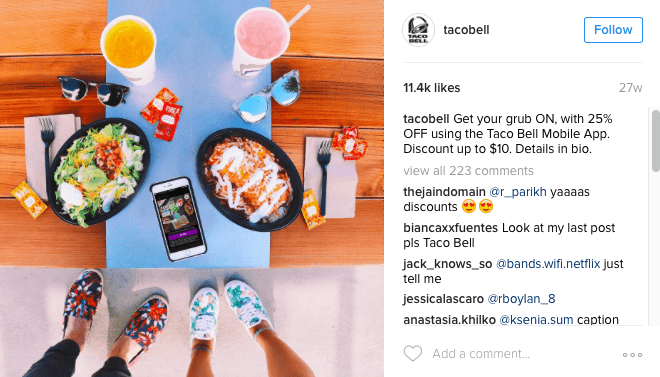
Task: View all 223 comments
Action: pyautogui.click(x=468, y=171)
